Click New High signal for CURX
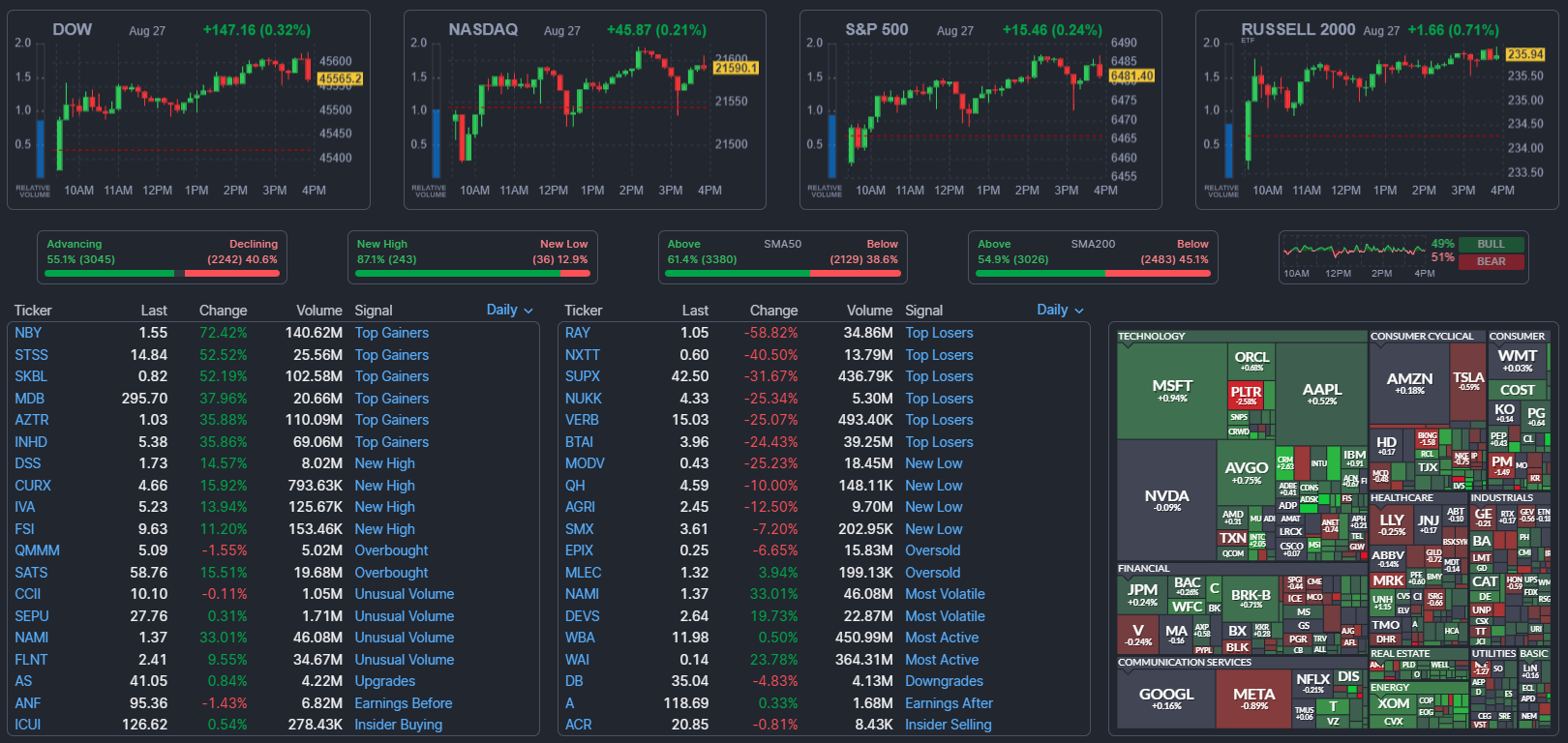 click(x=384, y=486)
